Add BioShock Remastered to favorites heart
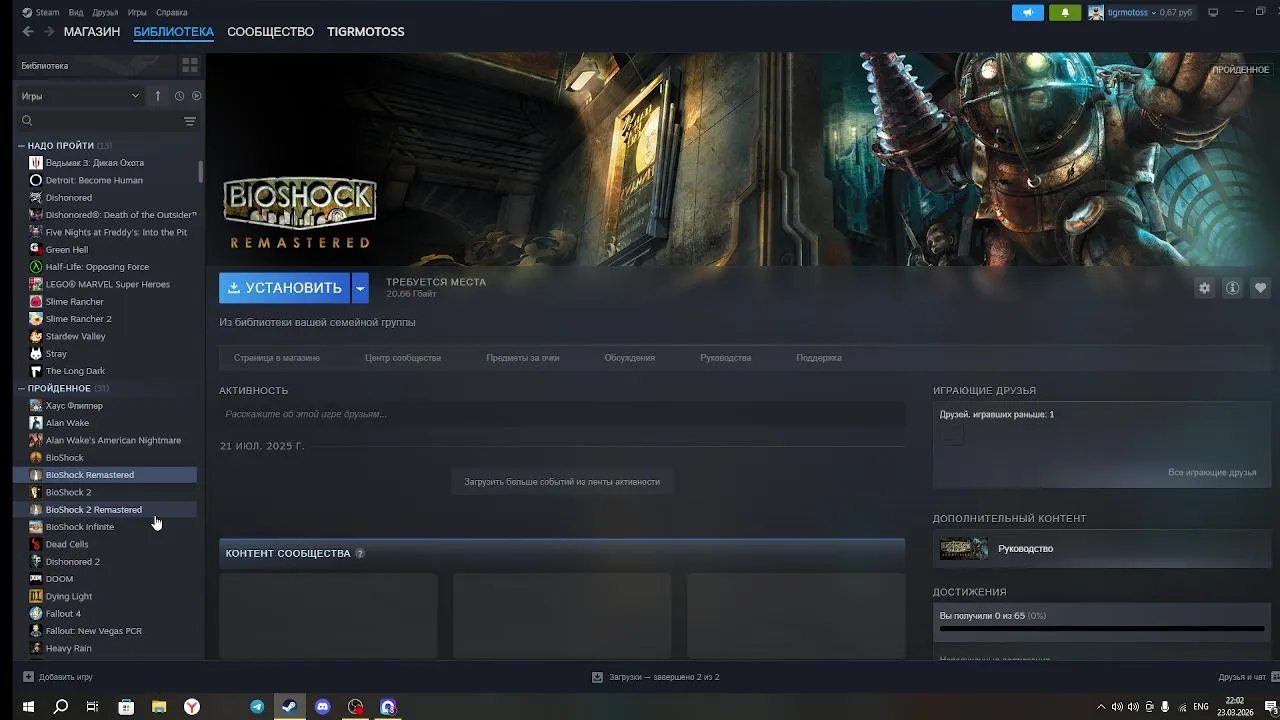 (1261, 288)
